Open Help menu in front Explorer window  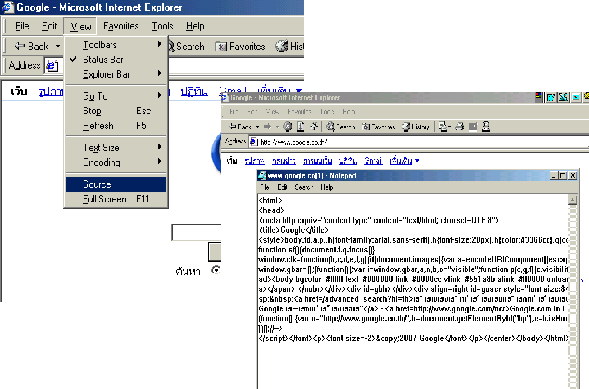(195, 26)
